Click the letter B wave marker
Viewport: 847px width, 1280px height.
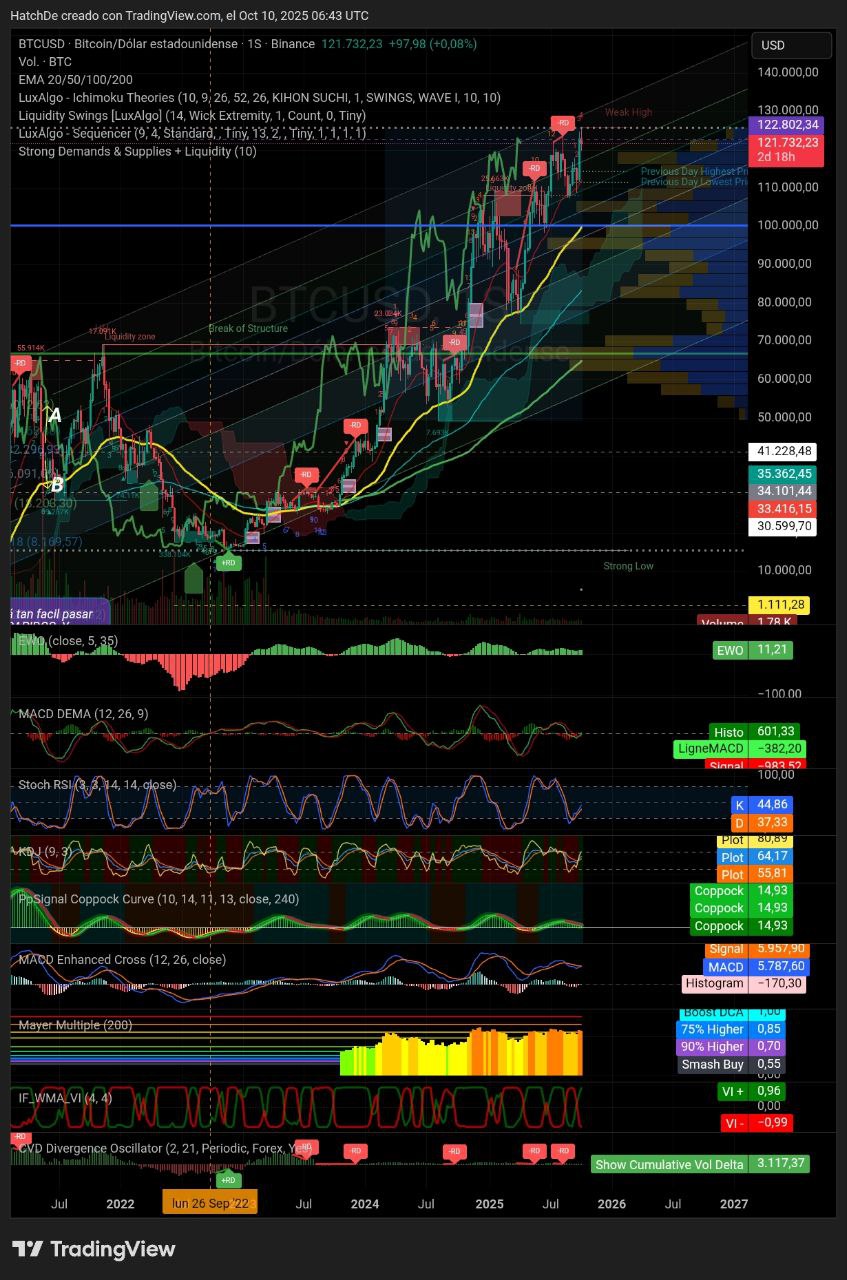pos(57,484)
